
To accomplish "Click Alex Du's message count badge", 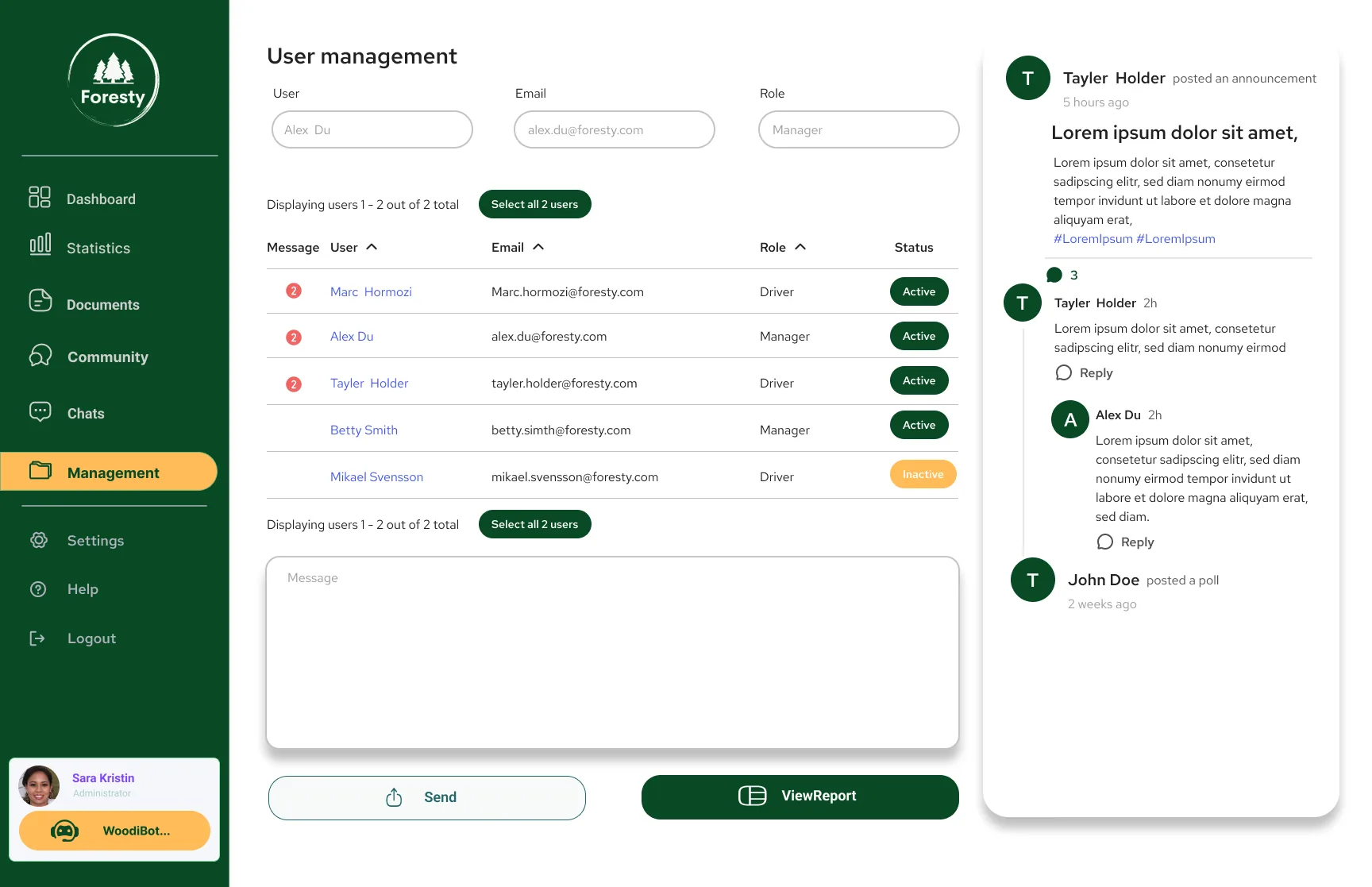I will coord(294,337).
